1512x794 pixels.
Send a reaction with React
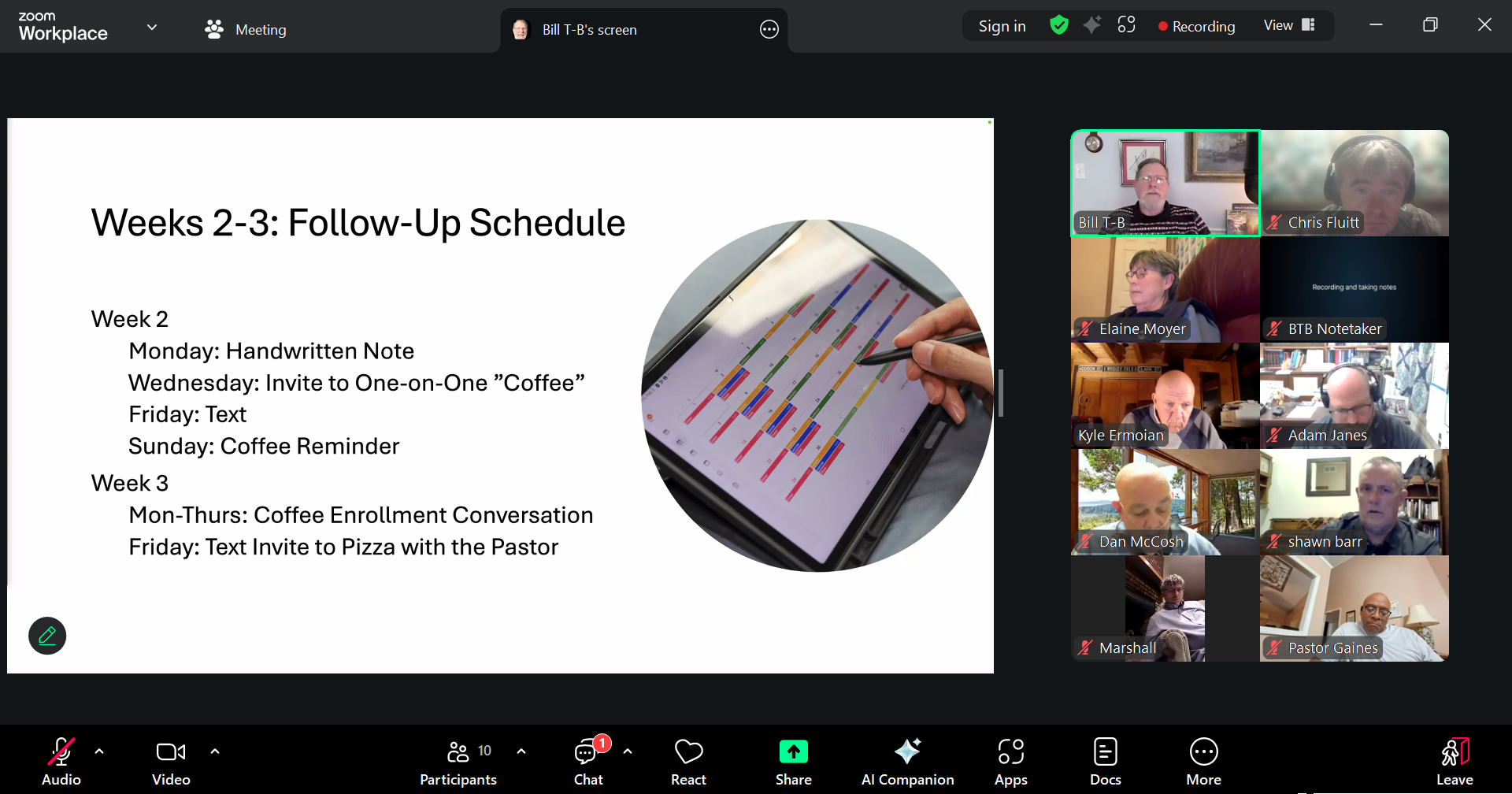tap(688, 761)
